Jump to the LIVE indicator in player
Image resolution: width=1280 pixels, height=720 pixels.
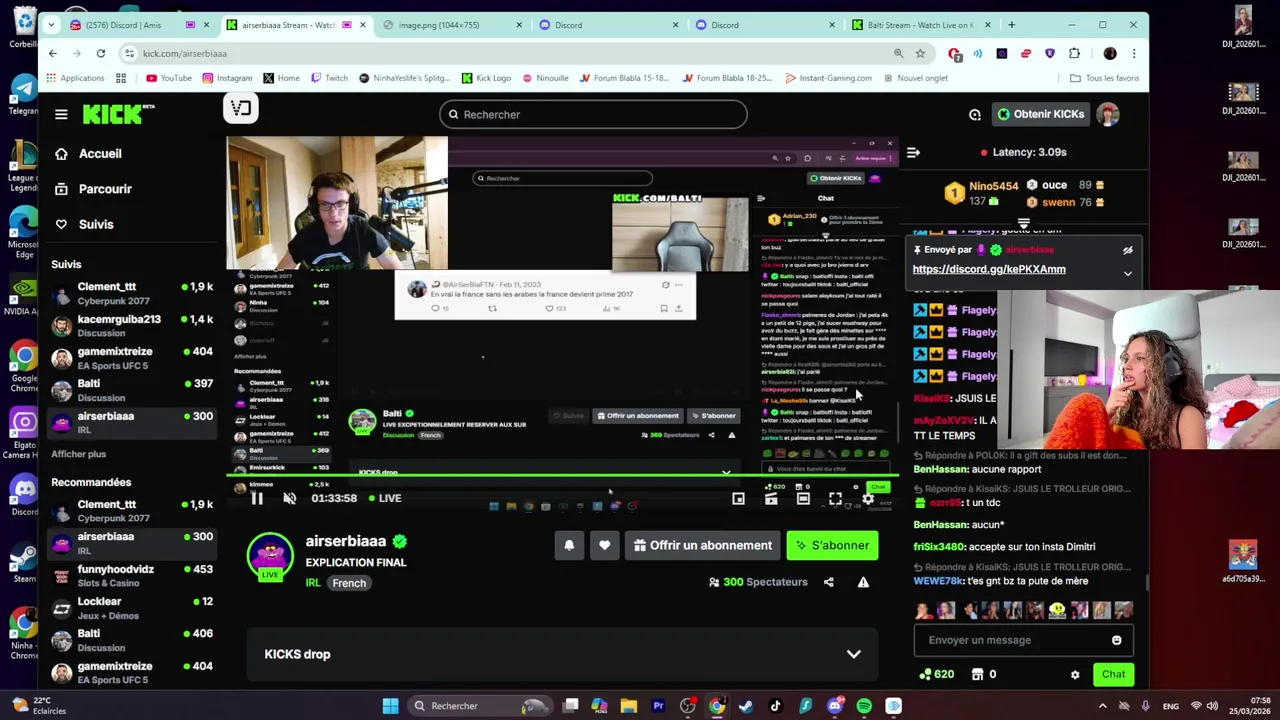coord(385,498)
